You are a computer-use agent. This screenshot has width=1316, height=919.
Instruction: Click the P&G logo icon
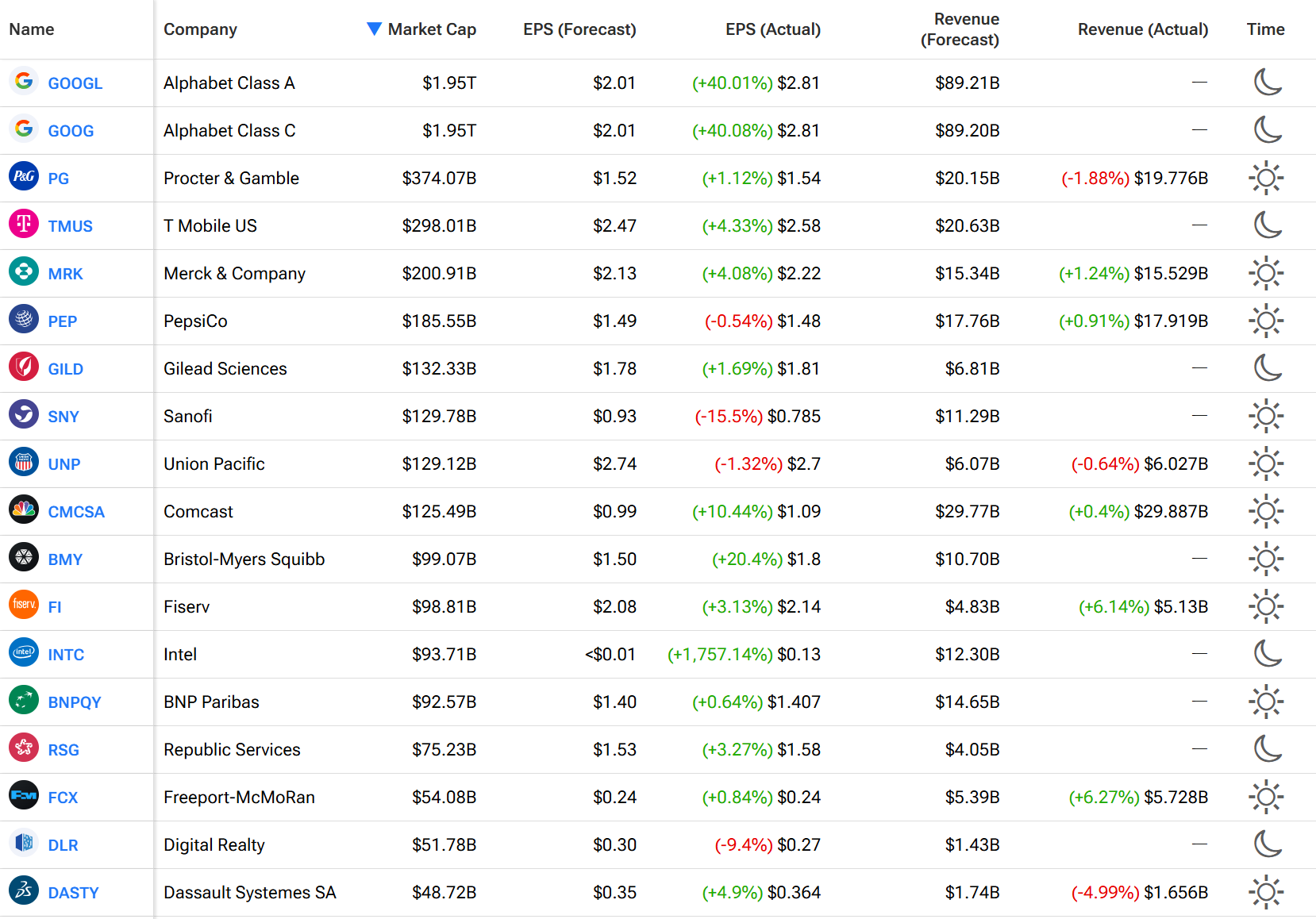pos(24,176)
